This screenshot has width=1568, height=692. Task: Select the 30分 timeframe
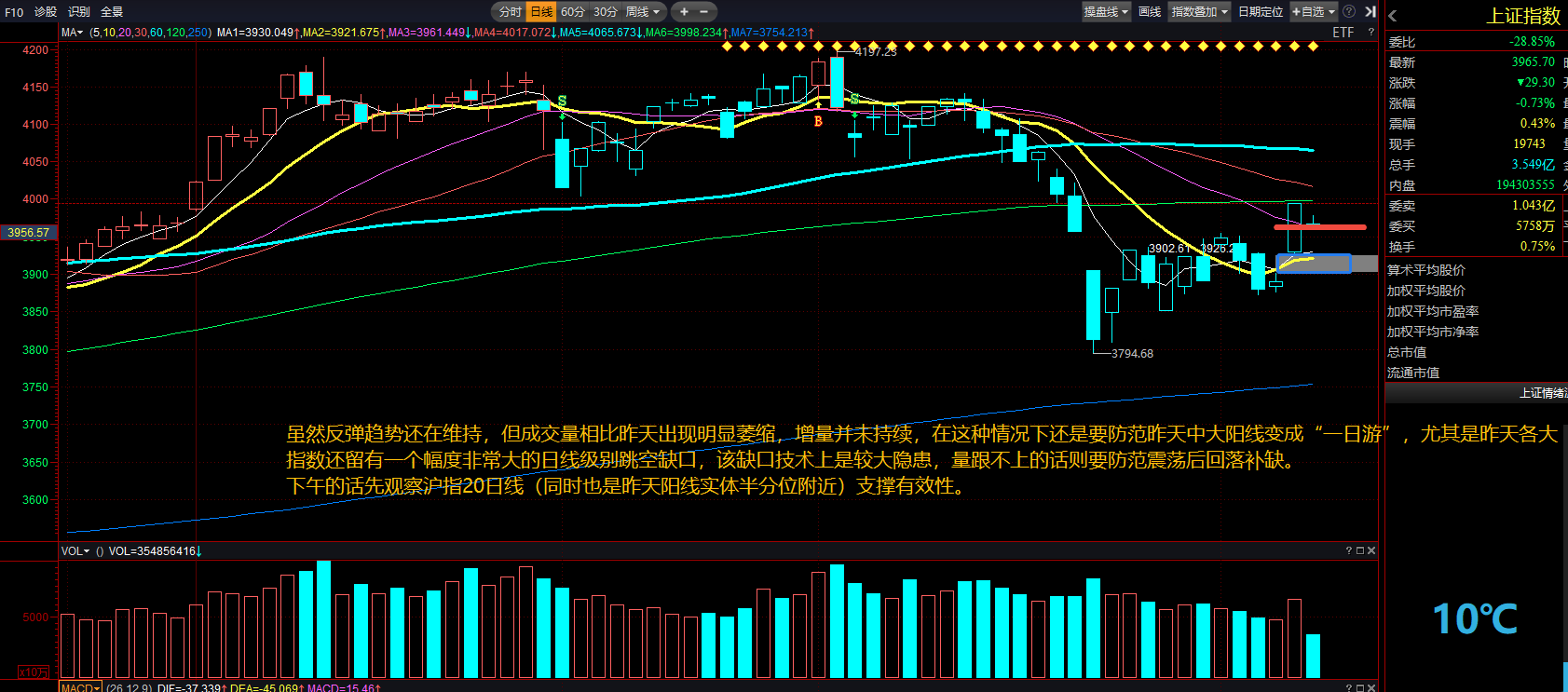tap(606, 12)
